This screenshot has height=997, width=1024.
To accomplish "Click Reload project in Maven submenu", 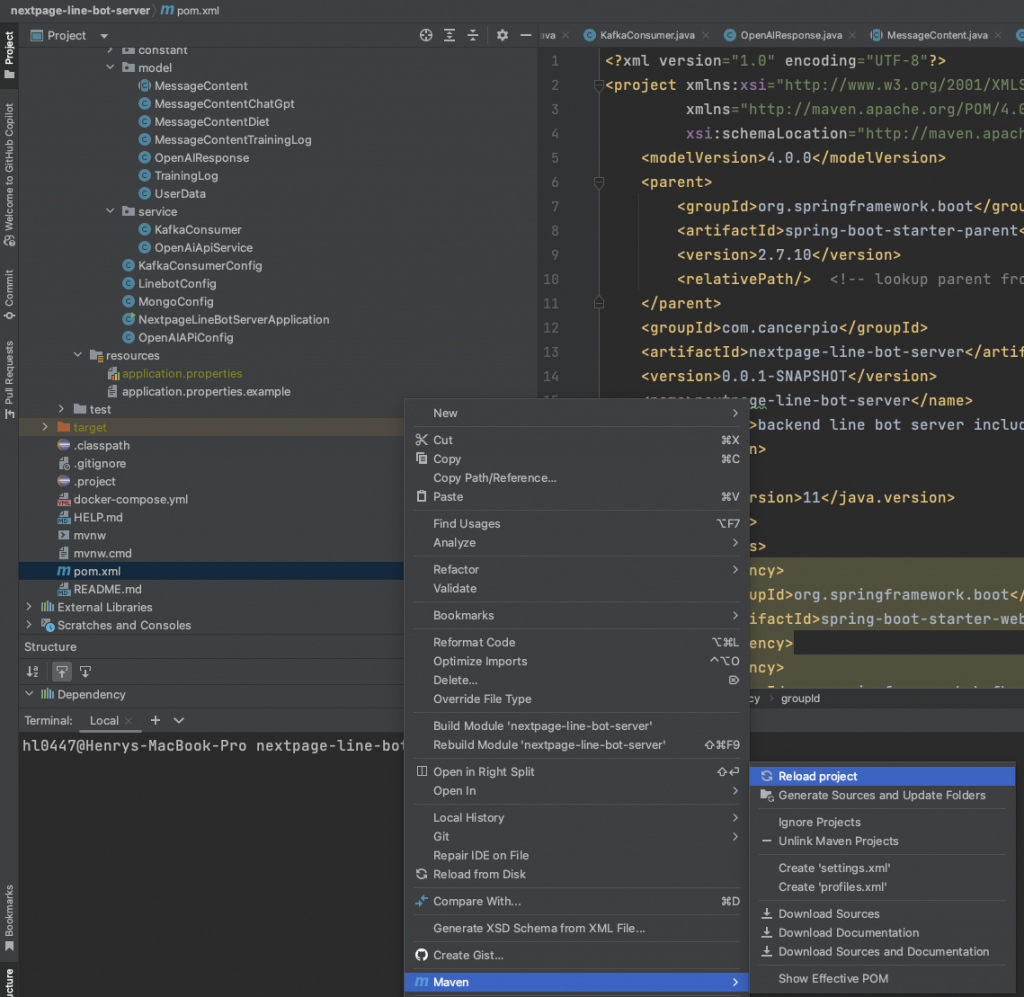I will 882,776.
